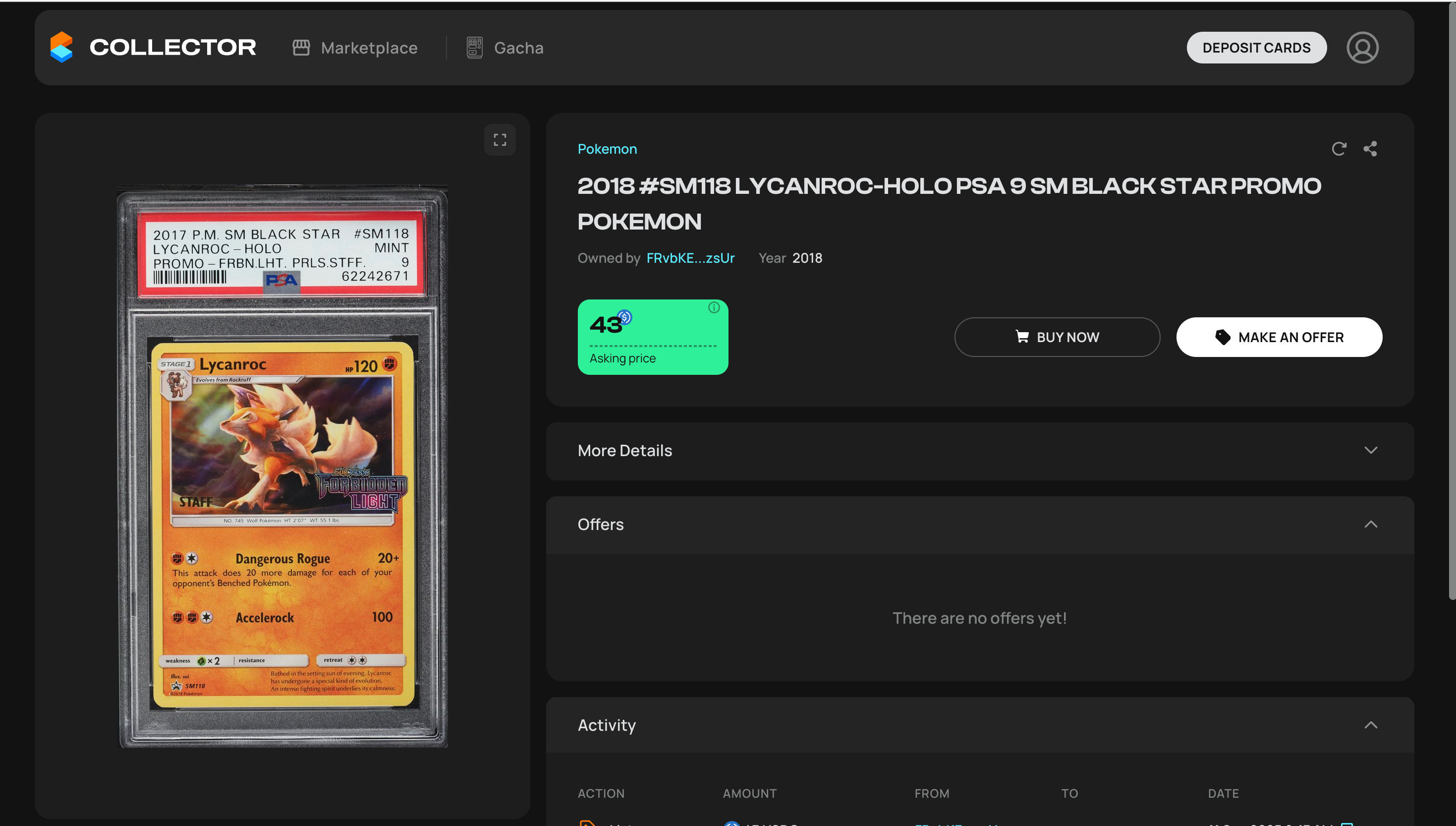Image resolution: width=1456 pixels, height=826 pixels.
Task: Click the share listing icon
Action: (x=1370, y=149)
